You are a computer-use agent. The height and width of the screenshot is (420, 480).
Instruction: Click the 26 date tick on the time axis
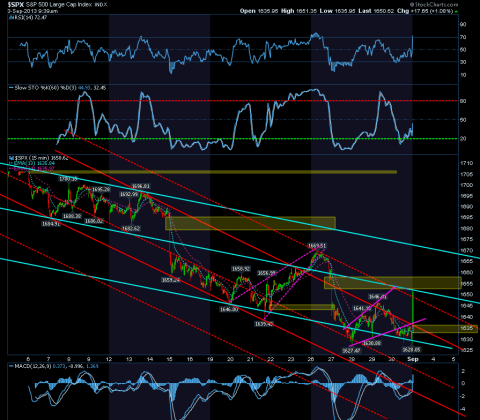[x=311, y=359]
